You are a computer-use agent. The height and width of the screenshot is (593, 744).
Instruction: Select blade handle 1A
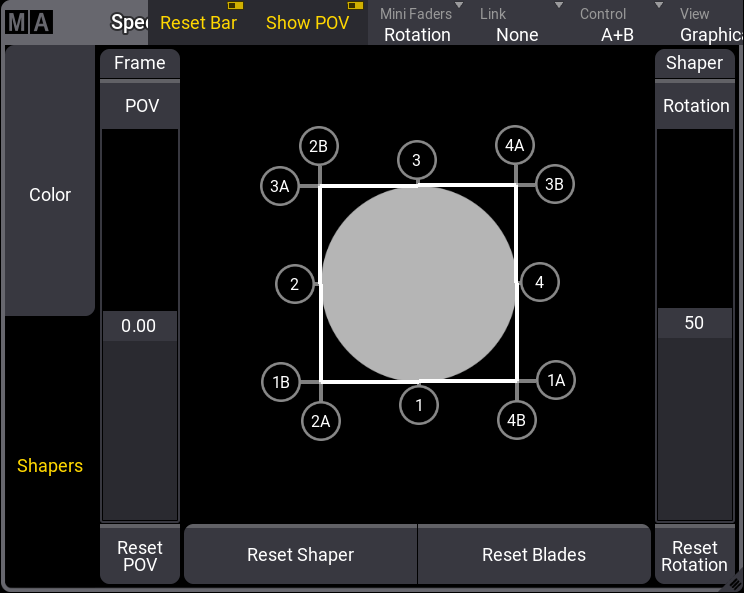point(556,380)
